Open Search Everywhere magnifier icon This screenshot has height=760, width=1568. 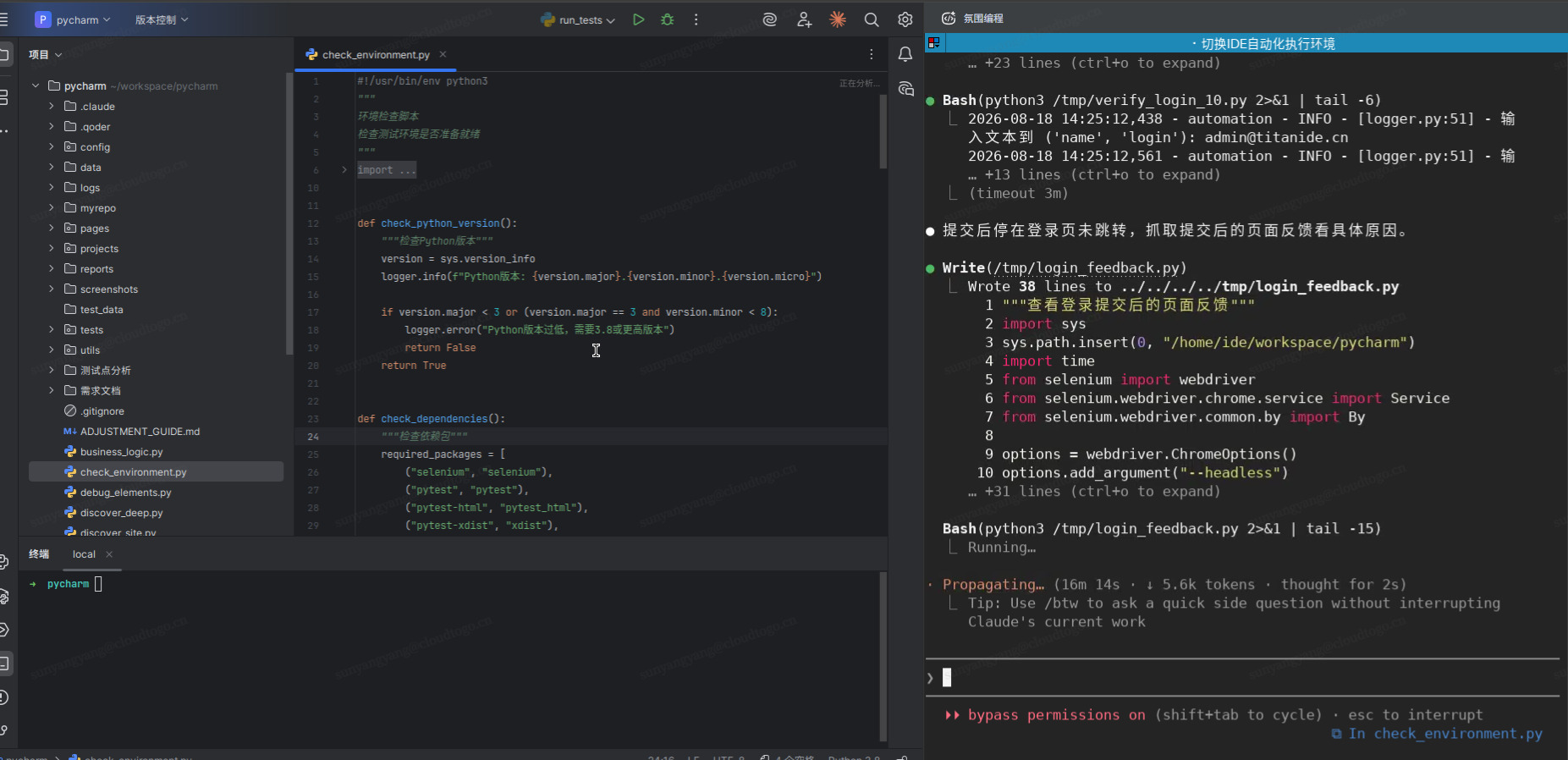(871, 19)
